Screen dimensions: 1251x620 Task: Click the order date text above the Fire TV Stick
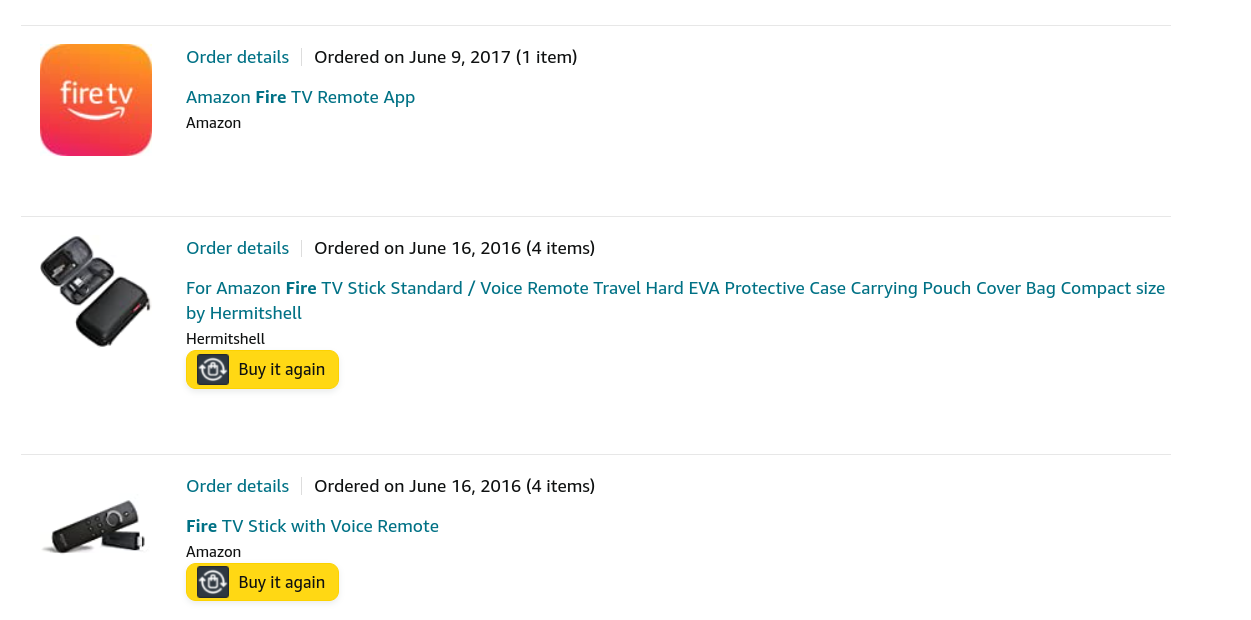click(x=417, y=486)
